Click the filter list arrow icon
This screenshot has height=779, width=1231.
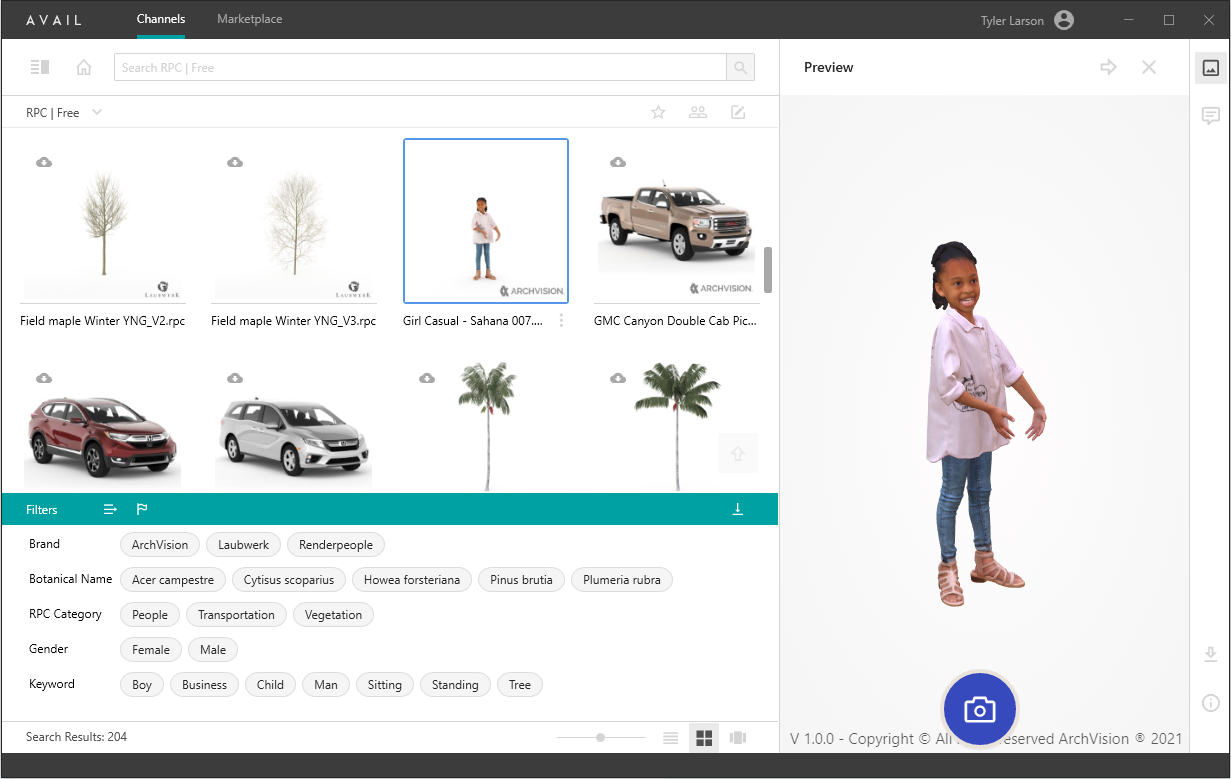tap(110, 509)
